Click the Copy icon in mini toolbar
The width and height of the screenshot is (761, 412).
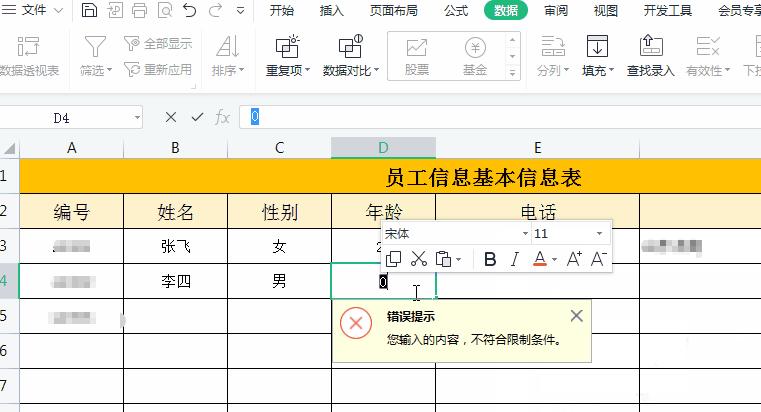click(x=394, y=259)
